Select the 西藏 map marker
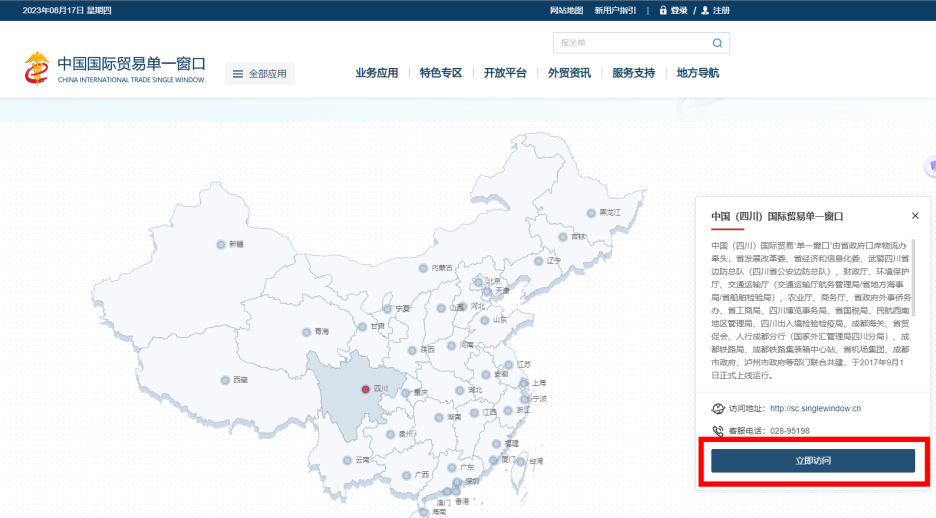The width and height of the screenshot is (936, 518). point(225,380)
